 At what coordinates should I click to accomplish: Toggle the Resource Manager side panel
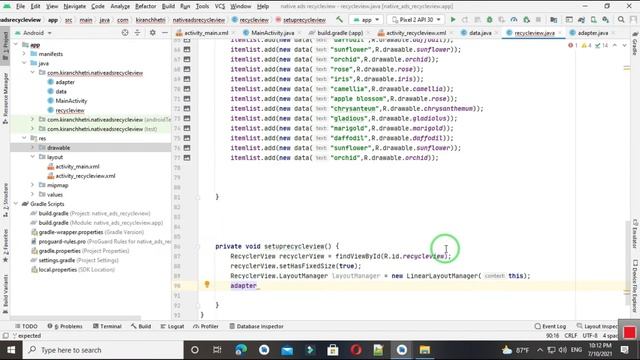click(x=5, y=98)
